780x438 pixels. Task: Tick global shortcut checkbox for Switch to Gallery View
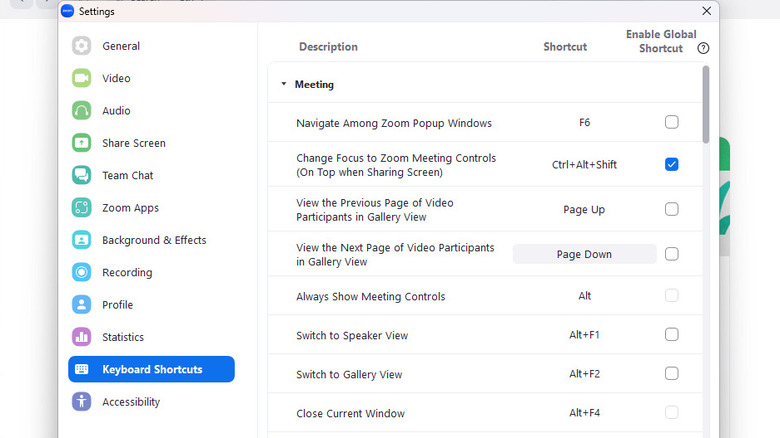pyautogui.click(x=671, y=373)
